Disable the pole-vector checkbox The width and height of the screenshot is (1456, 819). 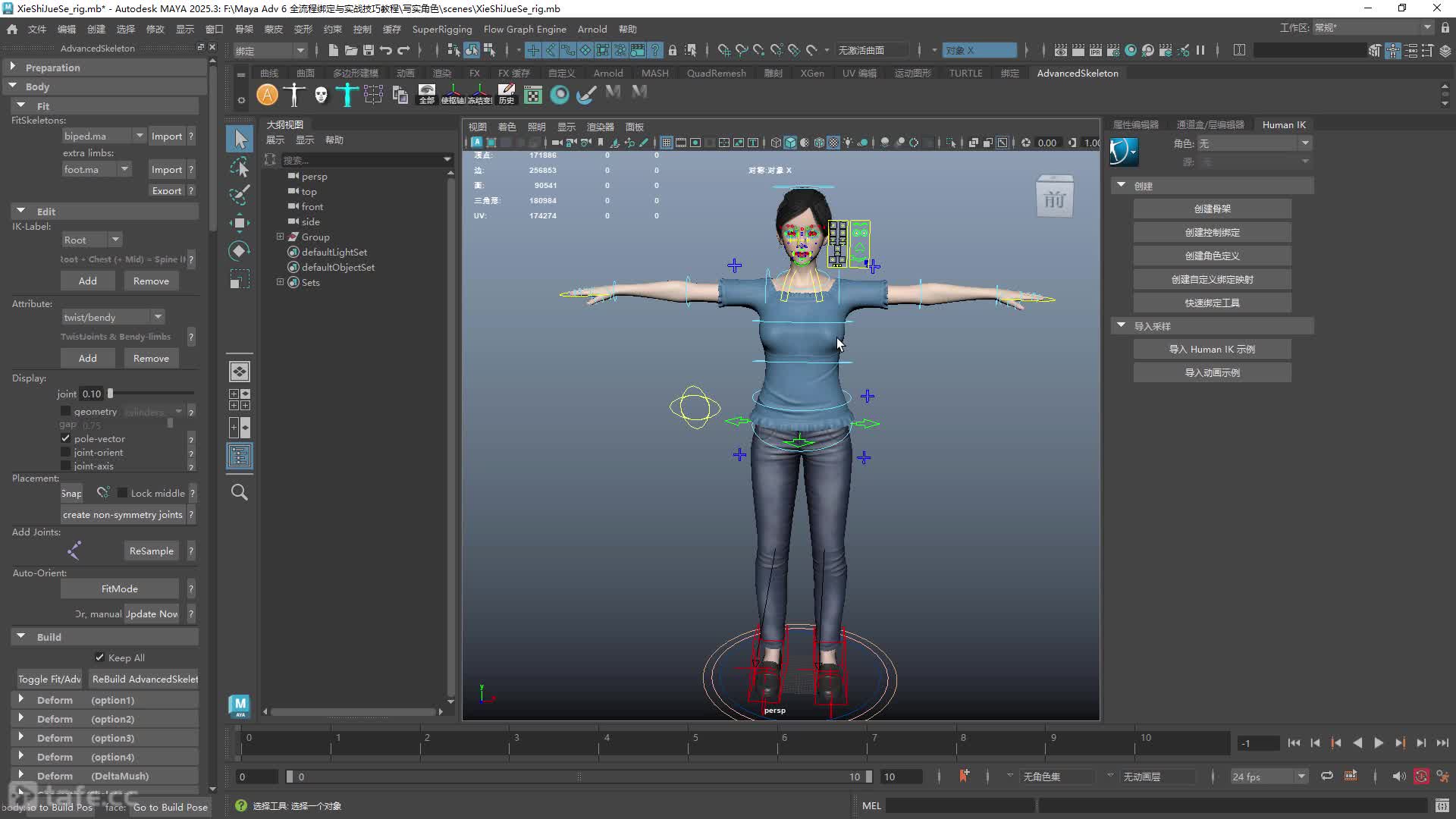point(66,438)
